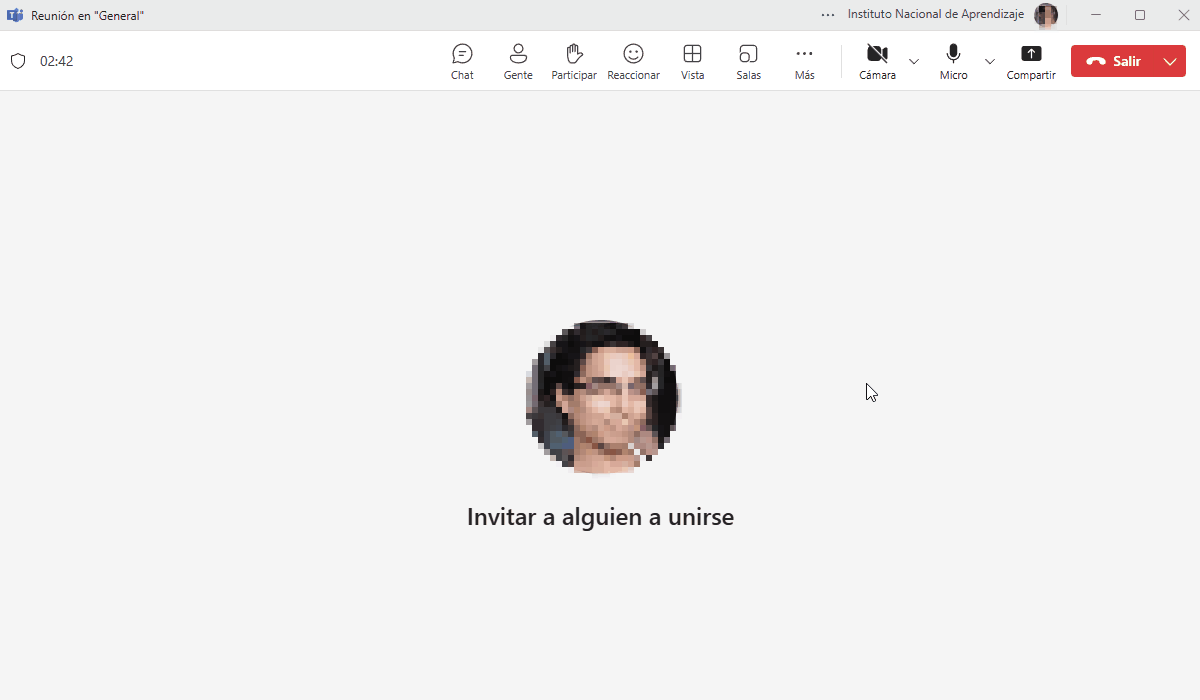
Task: Select the large participant avatar in center
Action: click(601, 397)
